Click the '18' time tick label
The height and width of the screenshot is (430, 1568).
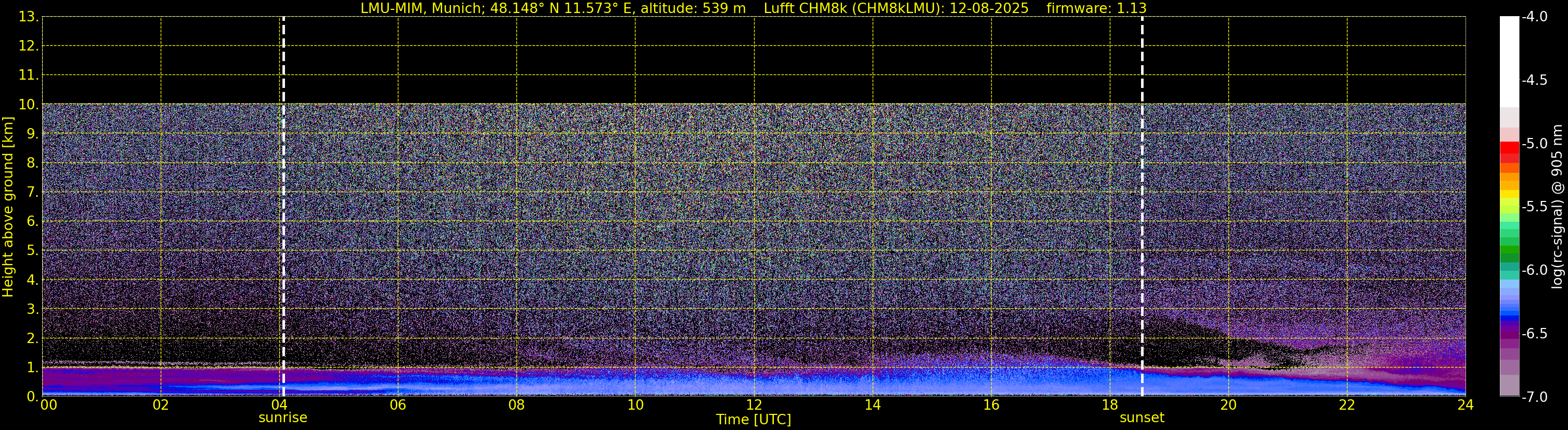(x=1110, y=405)
